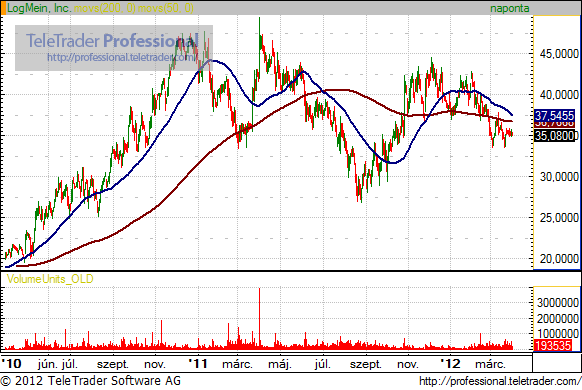
Task: Click the '12 year label on time axis
Action: tap(450, 364)
